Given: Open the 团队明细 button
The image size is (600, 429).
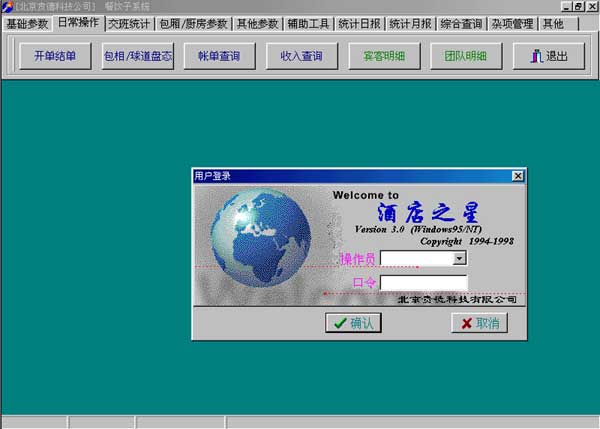Looking at the screenshot, I should pyautogui.click(x=466, y=56).
